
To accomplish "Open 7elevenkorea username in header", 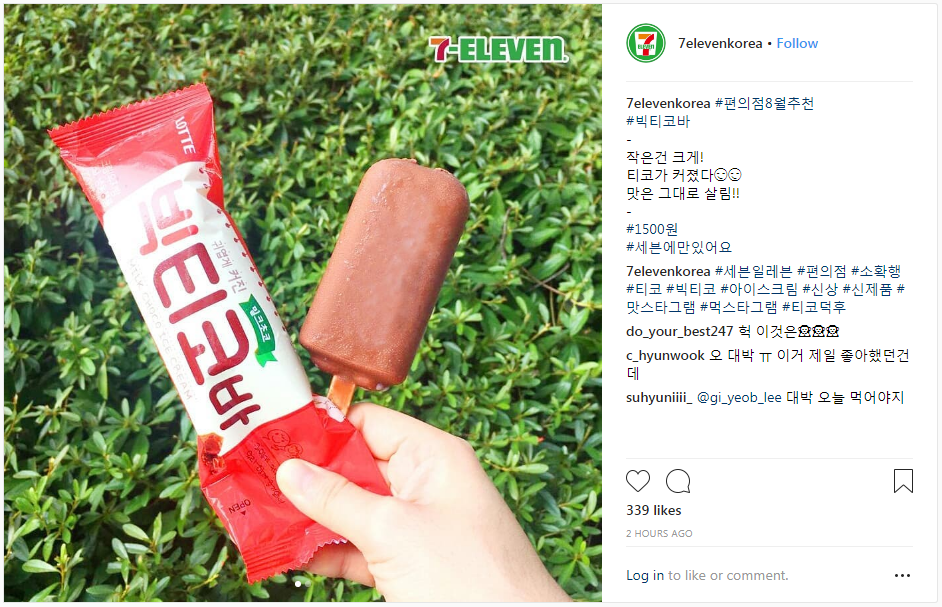I will tap(720, 43).
